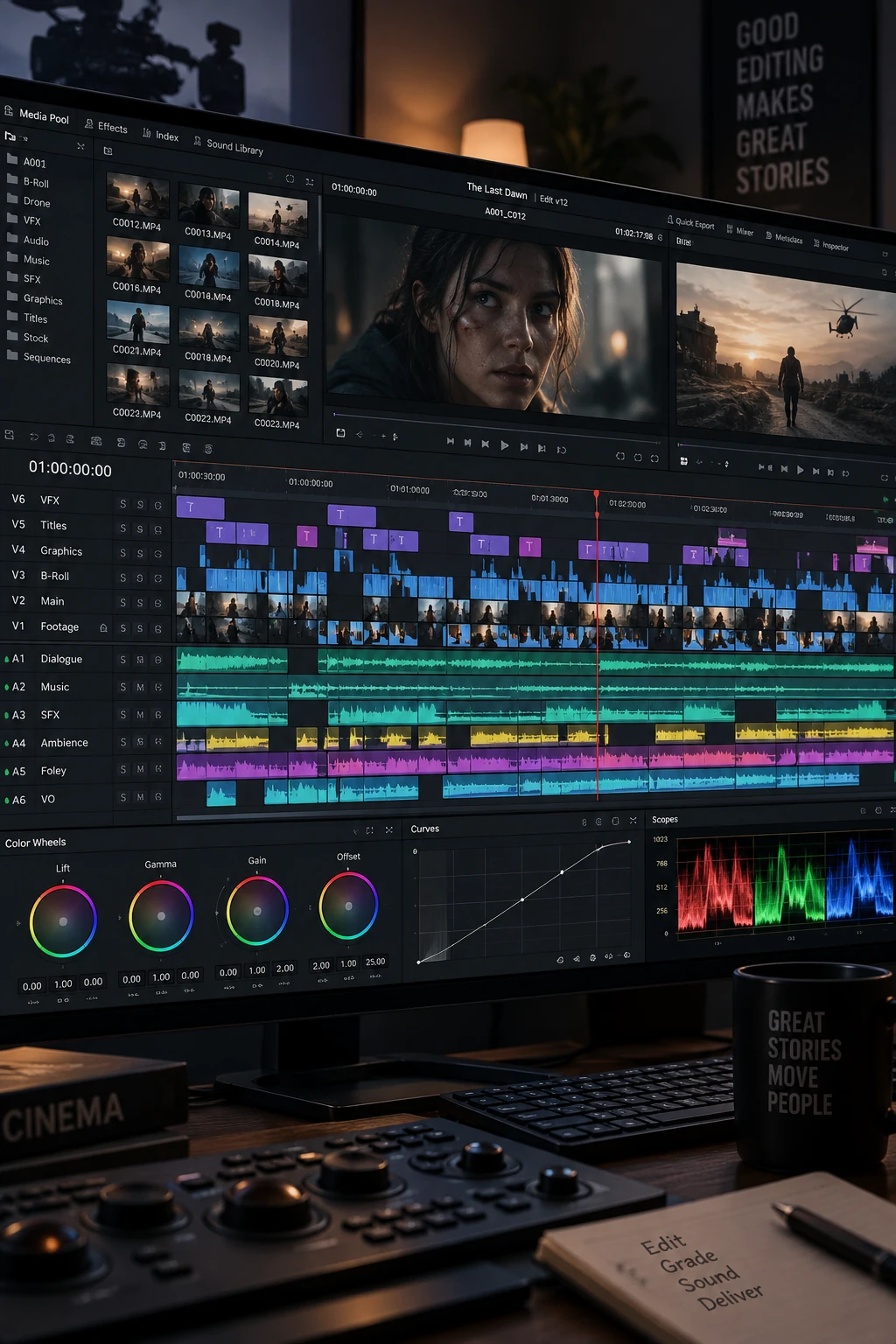
Task: Open the Inspector panel
Action: (x=830, y=246)
